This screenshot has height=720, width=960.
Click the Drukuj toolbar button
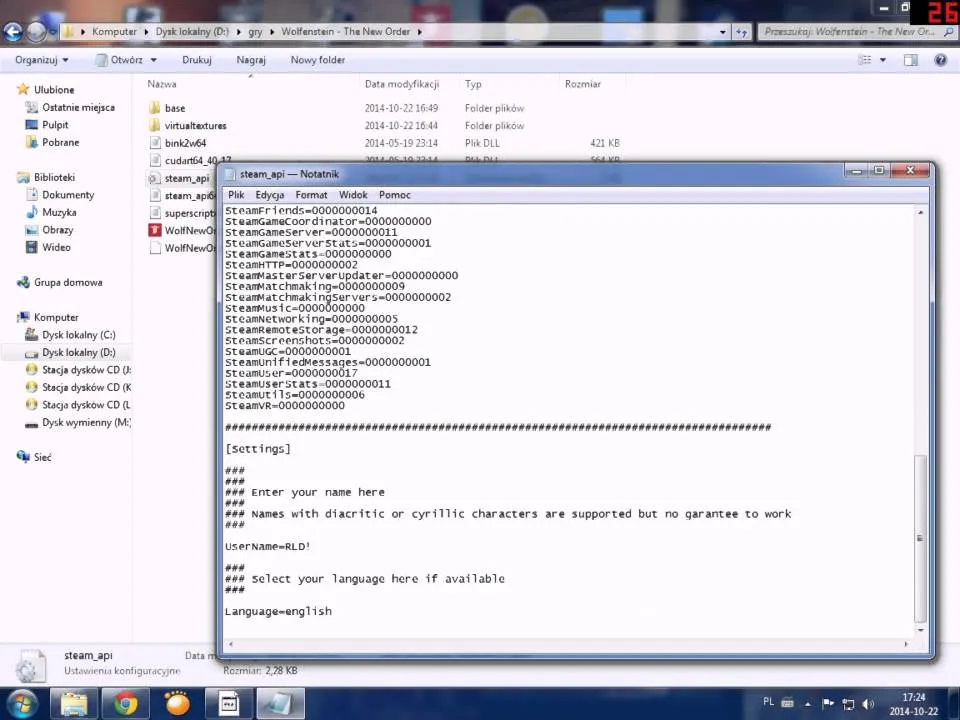[x=197, y=60]
